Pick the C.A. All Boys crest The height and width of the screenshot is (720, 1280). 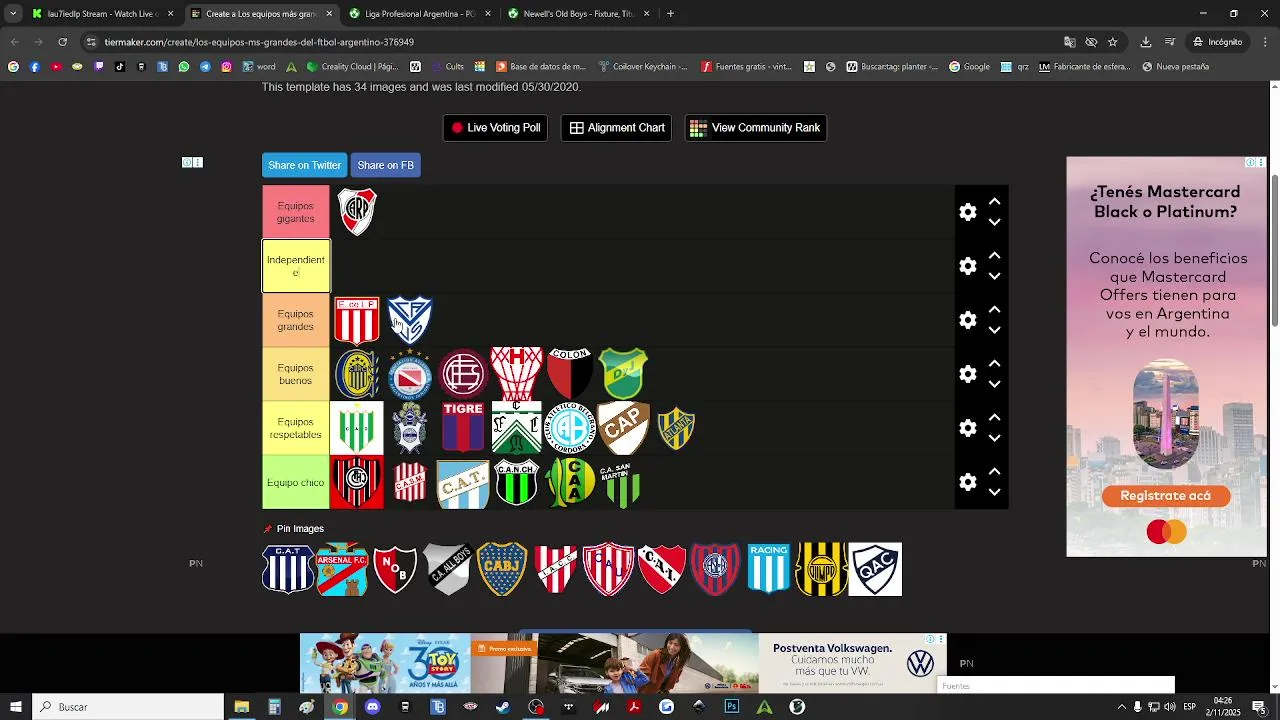tap(447, 569)
